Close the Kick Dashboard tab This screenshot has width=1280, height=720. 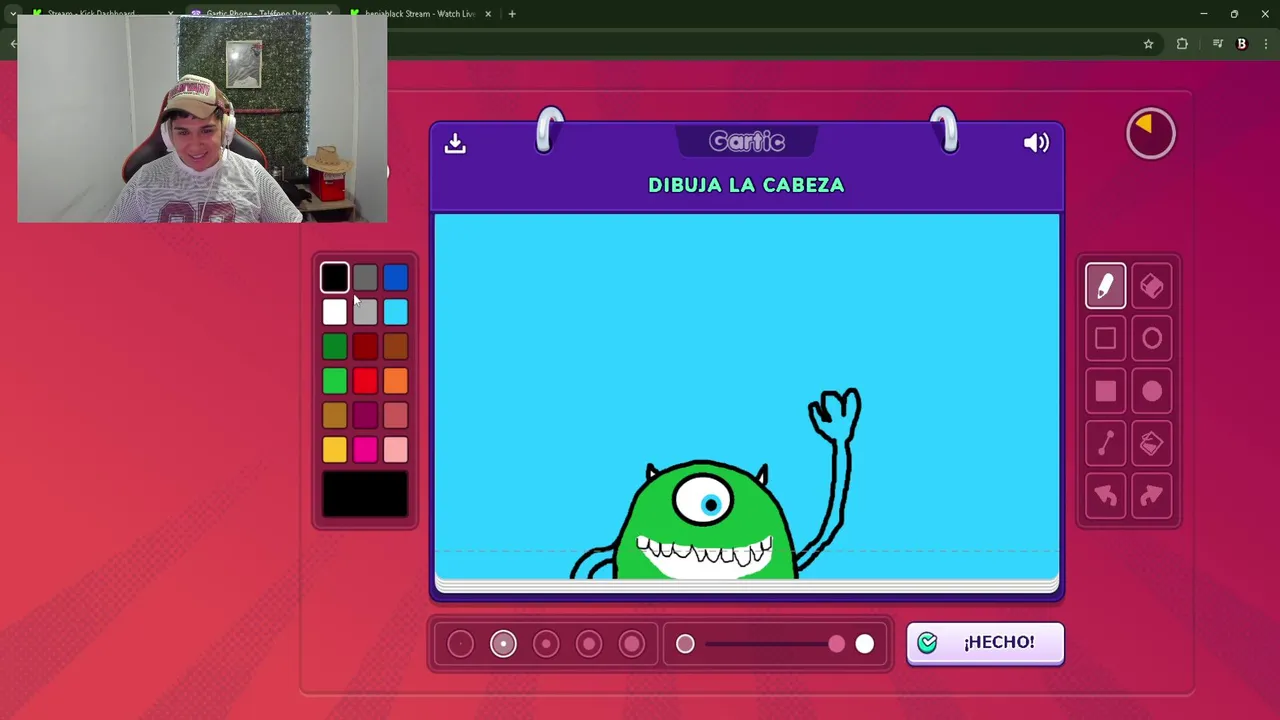(171, 14)
